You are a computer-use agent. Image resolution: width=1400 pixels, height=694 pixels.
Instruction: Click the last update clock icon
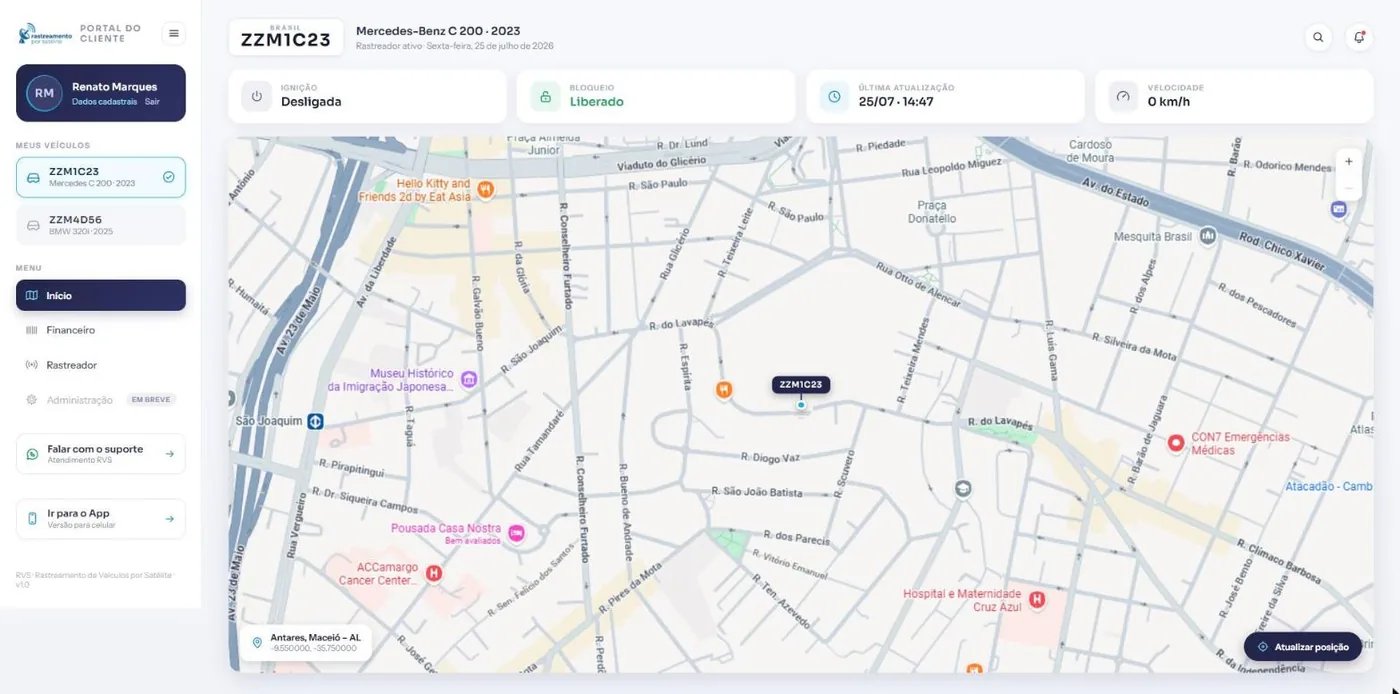pyautogui.click(x=834, y=96)
